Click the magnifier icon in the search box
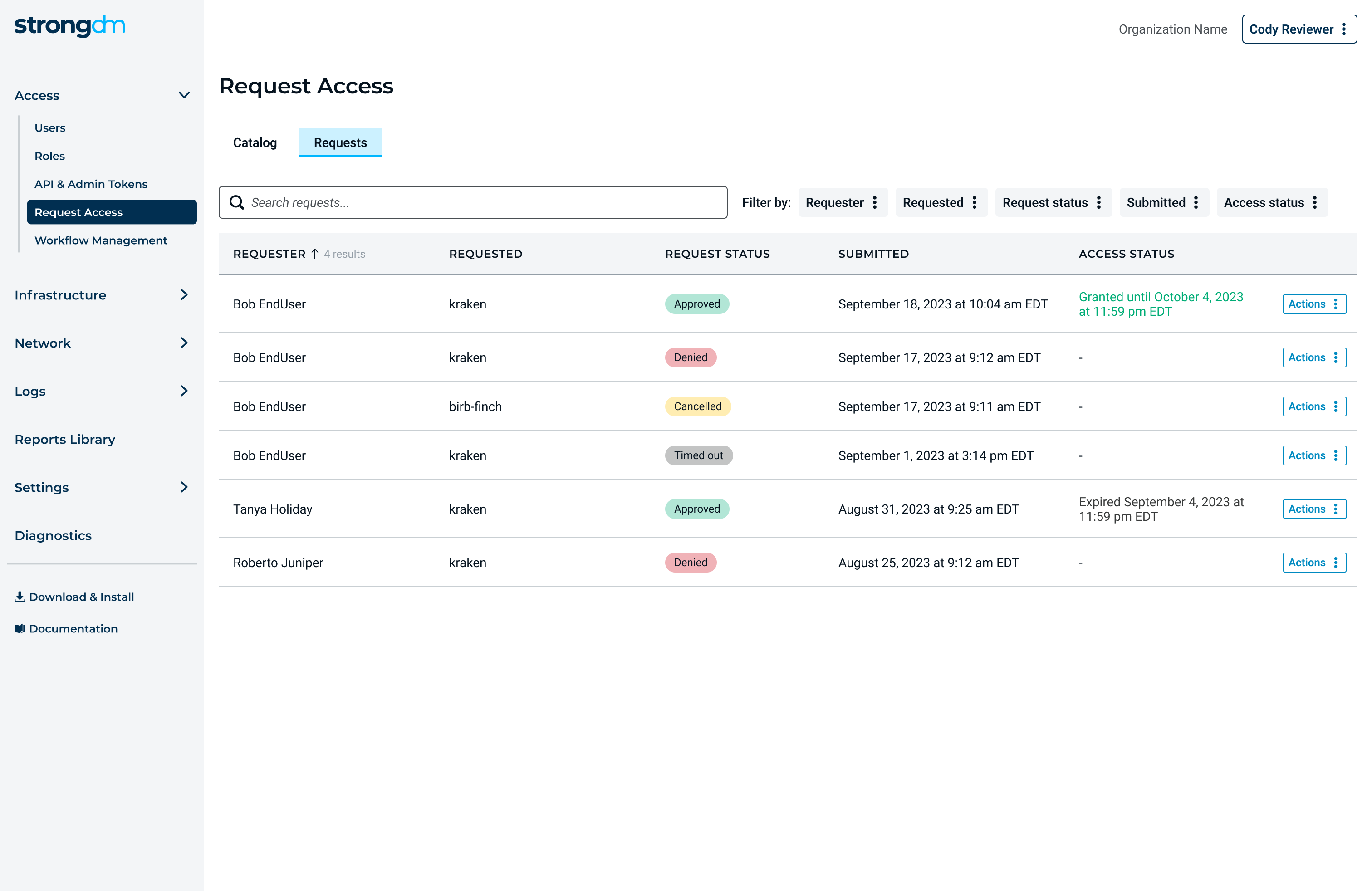Image resolution: width=1372 pixels, height=891 pixels. [x=236, y=202]
